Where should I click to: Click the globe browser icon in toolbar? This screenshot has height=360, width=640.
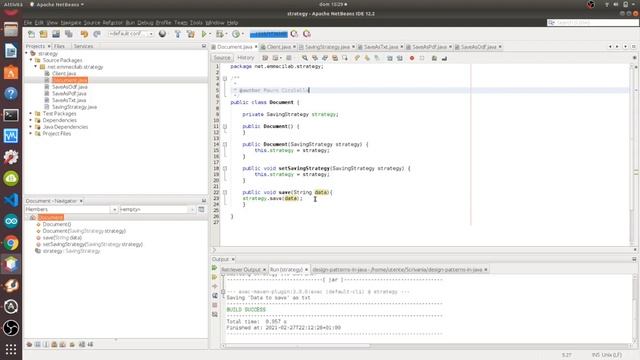point(162,34)
